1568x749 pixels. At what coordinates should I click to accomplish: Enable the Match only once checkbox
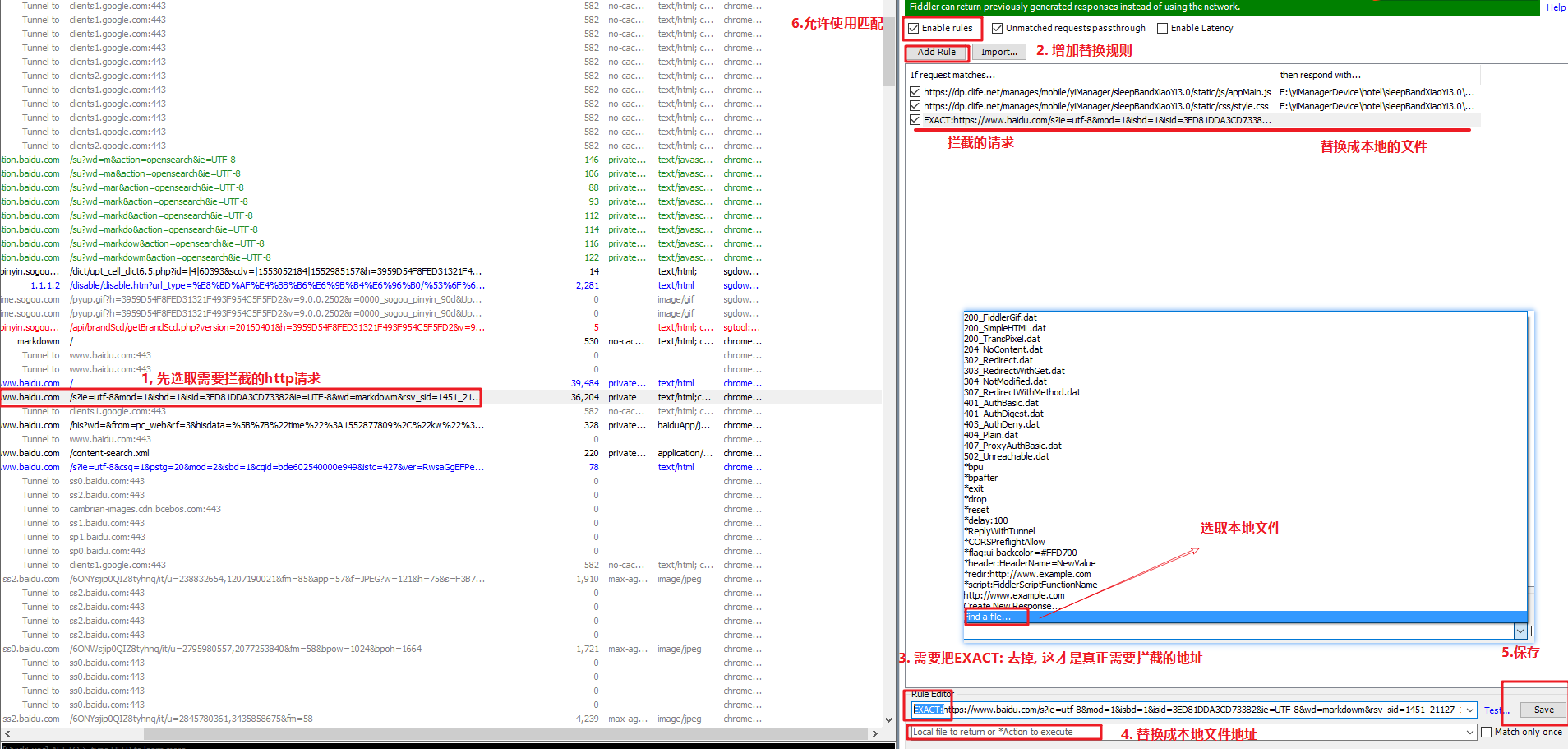point(1486,732)
